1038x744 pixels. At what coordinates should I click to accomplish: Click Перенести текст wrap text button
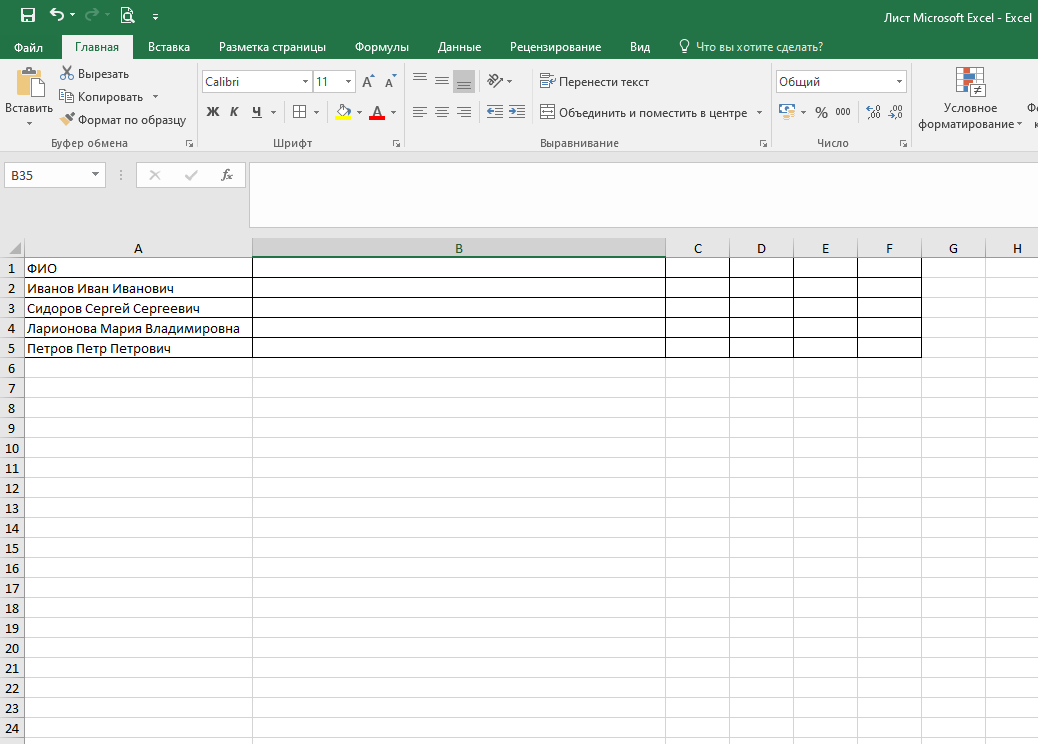pos(594,81)
